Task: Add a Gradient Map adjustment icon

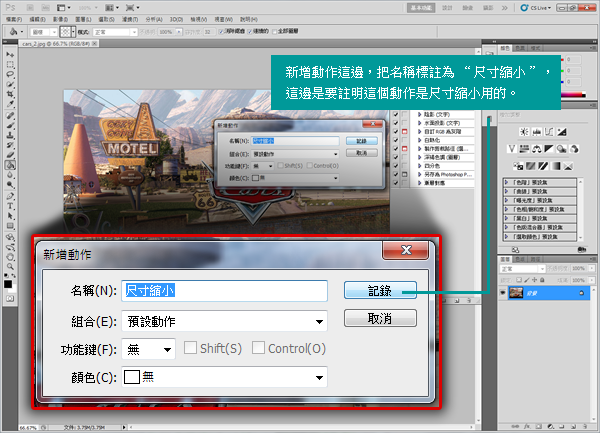Action: 556,166
